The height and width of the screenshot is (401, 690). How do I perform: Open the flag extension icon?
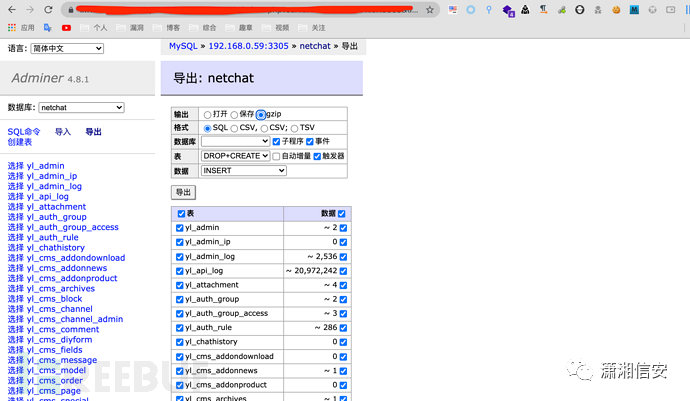click(452, 9)
